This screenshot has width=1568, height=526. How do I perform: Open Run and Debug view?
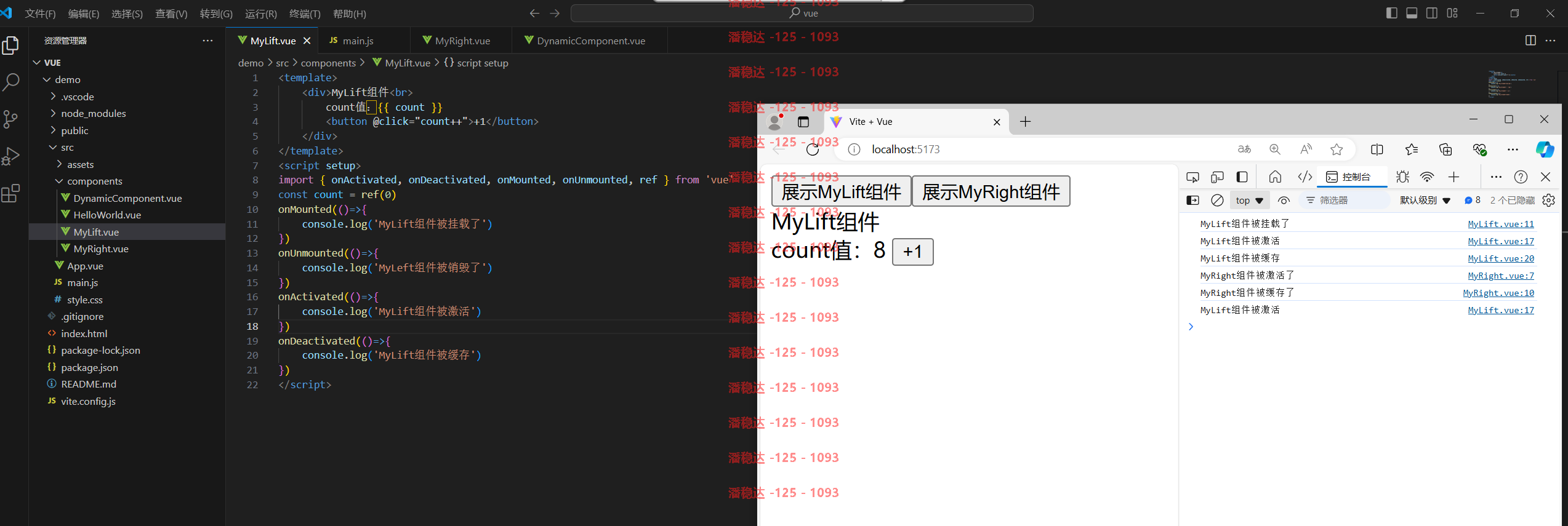[11, 156]
